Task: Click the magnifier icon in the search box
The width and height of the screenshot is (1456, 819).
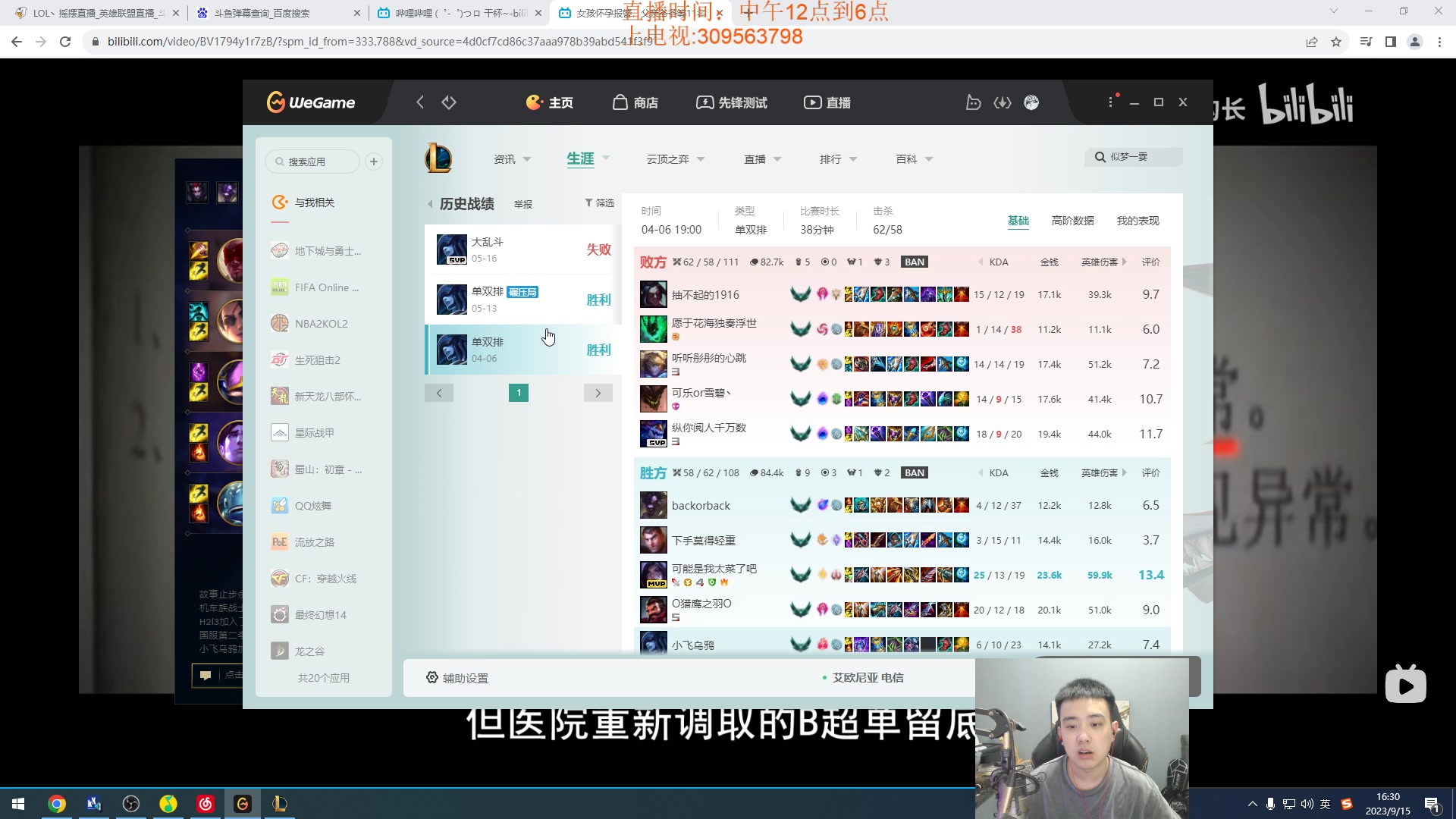Action: coord(1100,157)
